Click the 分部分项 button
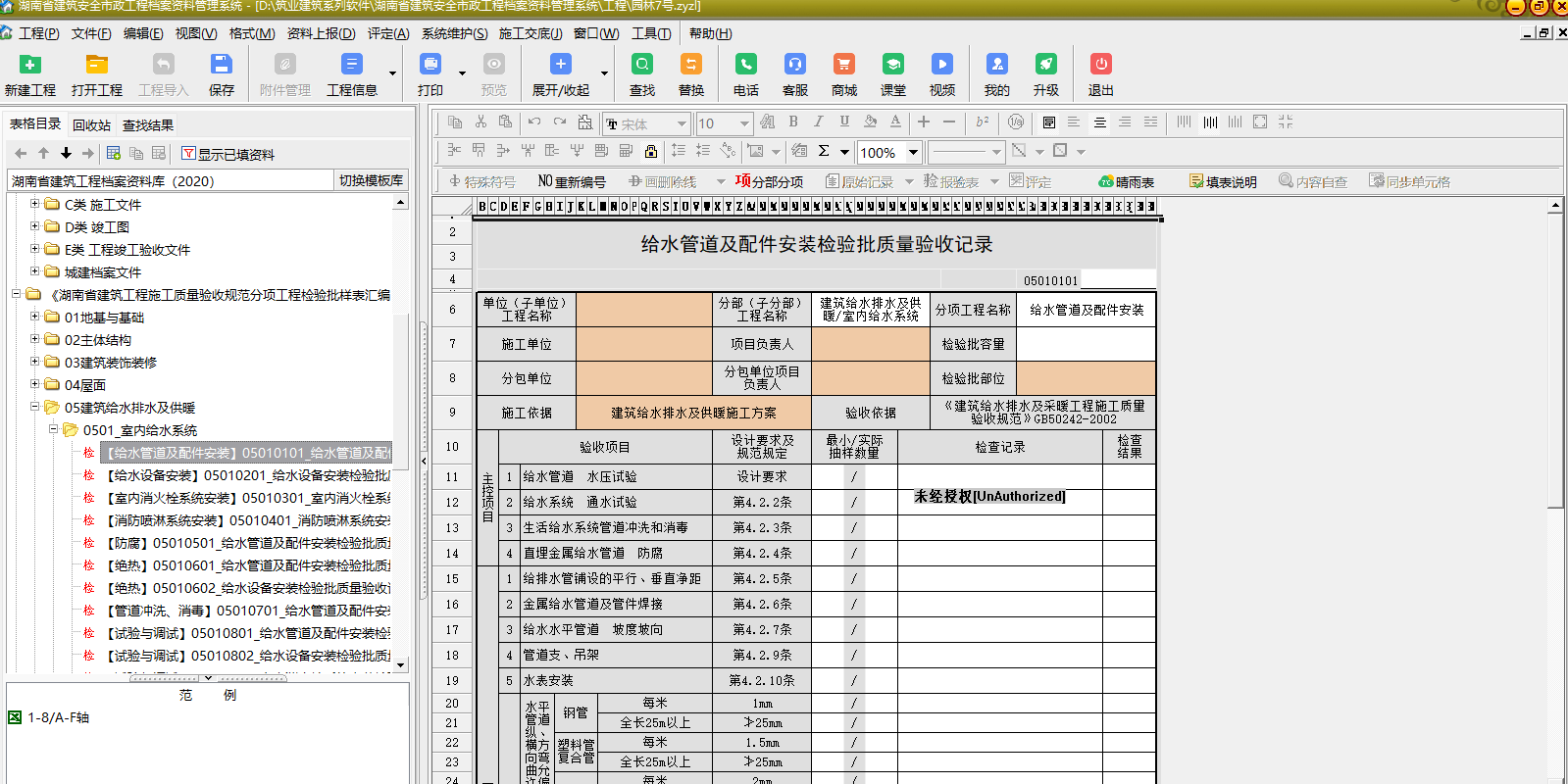 [x=769, y=181]
